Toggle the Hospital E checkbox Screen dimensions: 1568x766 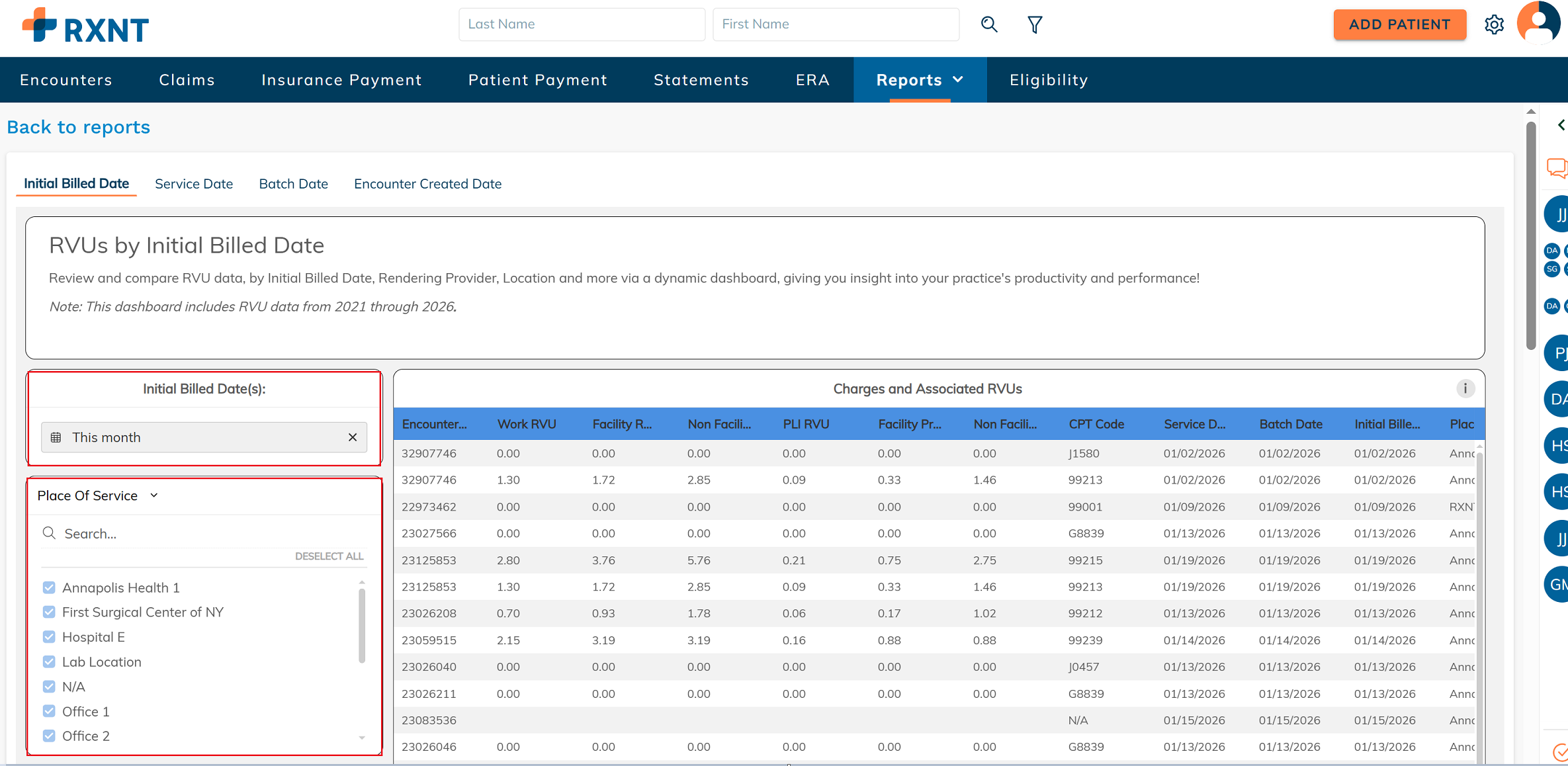(49, 637)
